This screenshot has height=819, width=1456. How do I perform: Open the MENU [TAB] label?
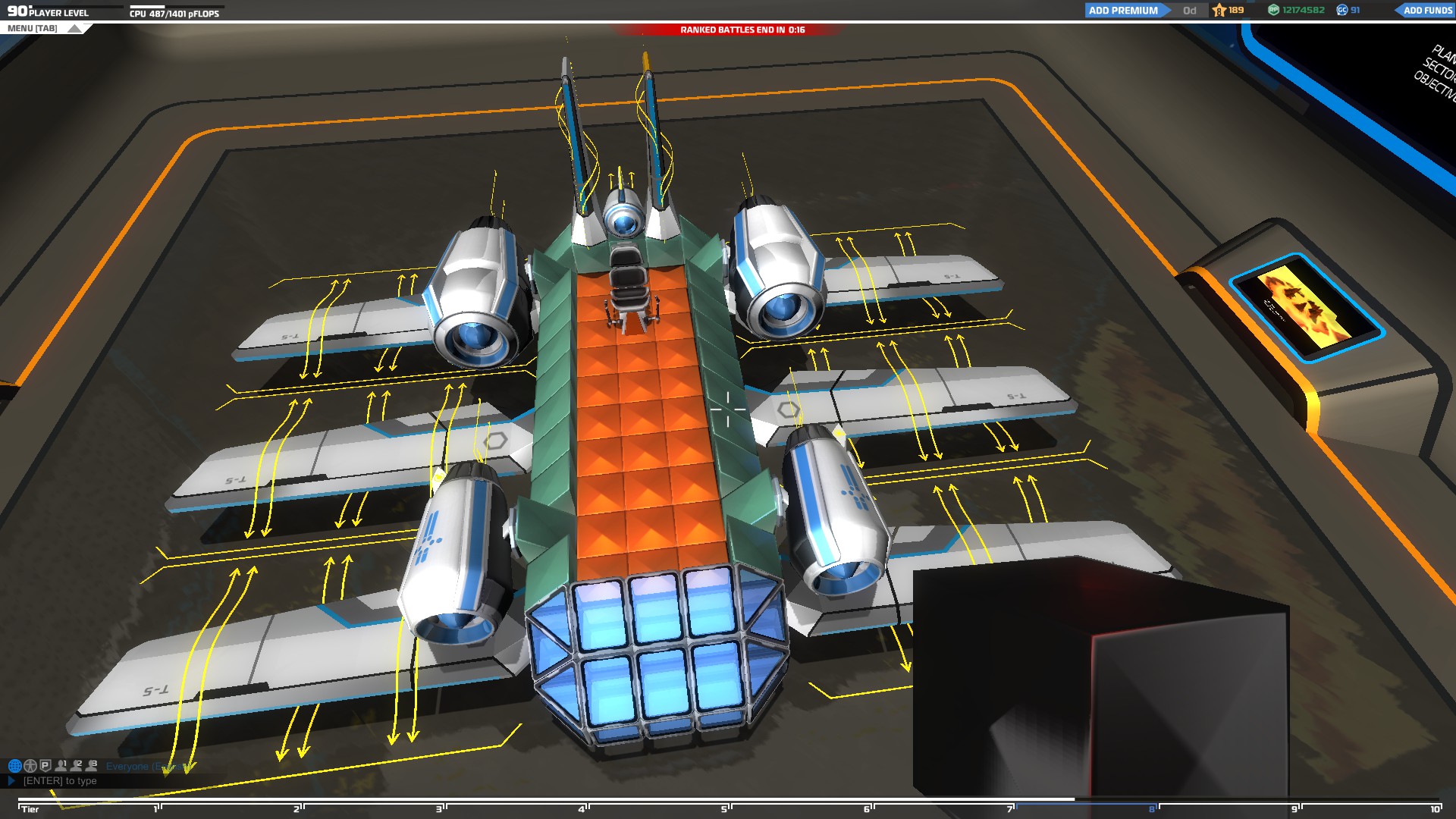tap(32, 29)
